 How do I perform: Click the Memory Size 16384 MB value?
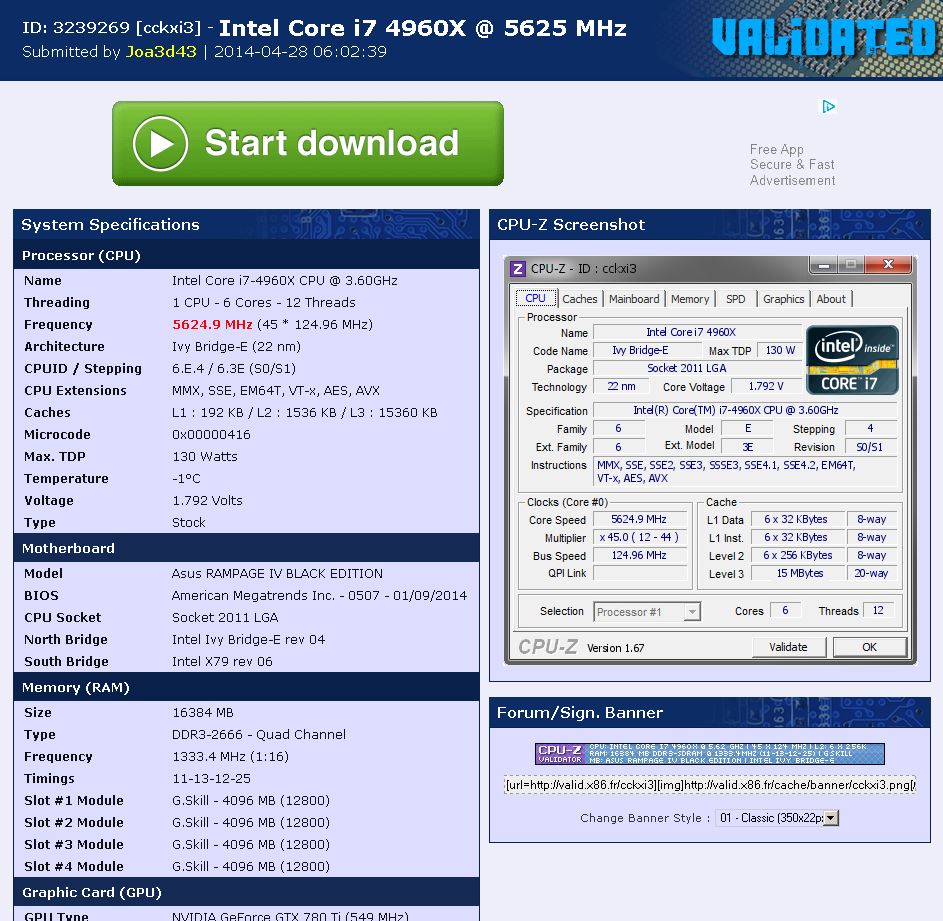click(203, 713)
